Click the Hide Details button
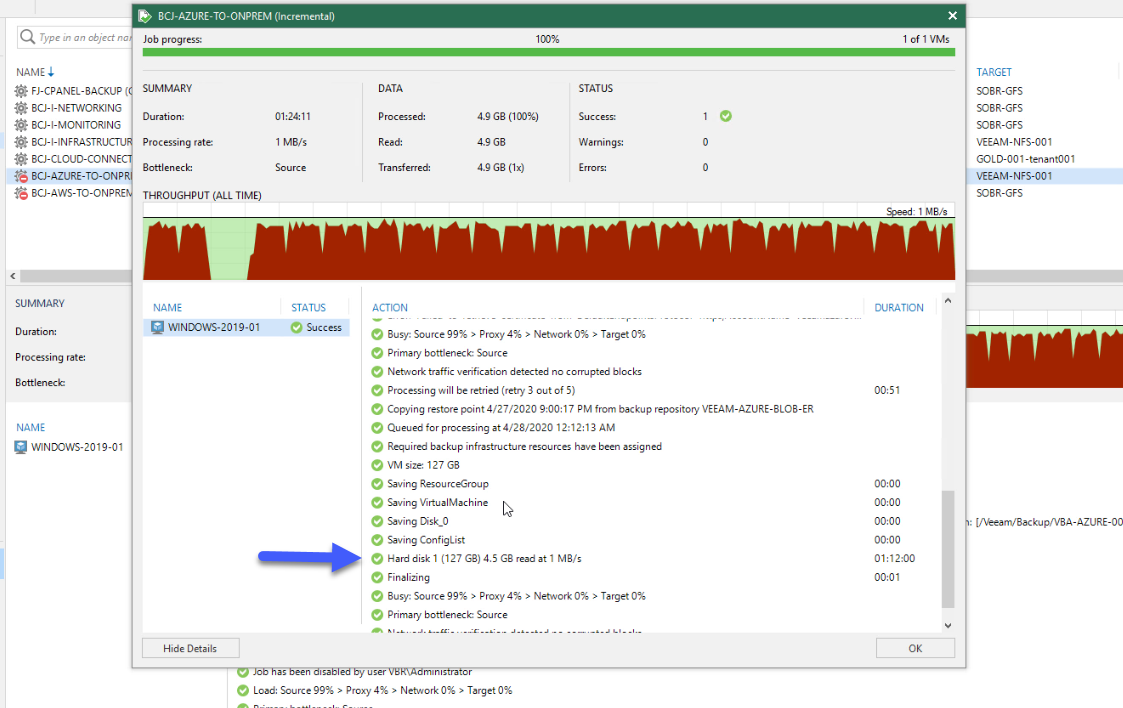The width and height of the screenshot is (1123, 708). click(x=191, y=648)
